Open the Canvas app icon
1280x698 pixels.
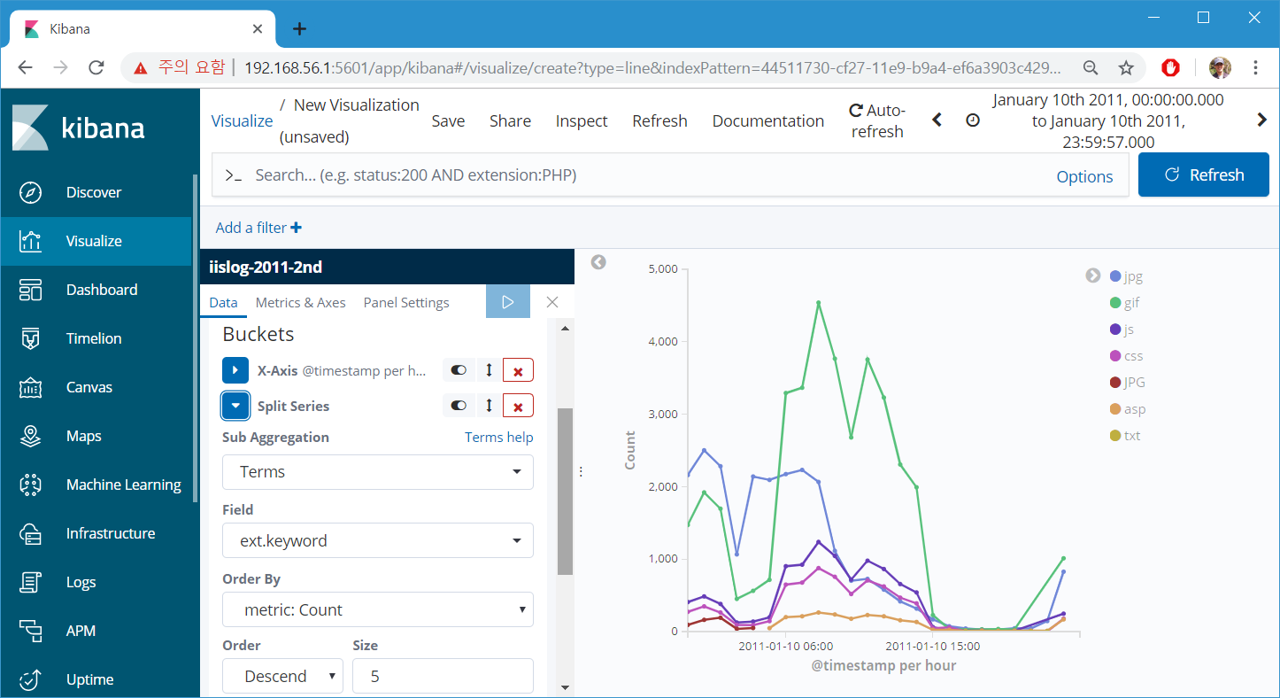31,387
